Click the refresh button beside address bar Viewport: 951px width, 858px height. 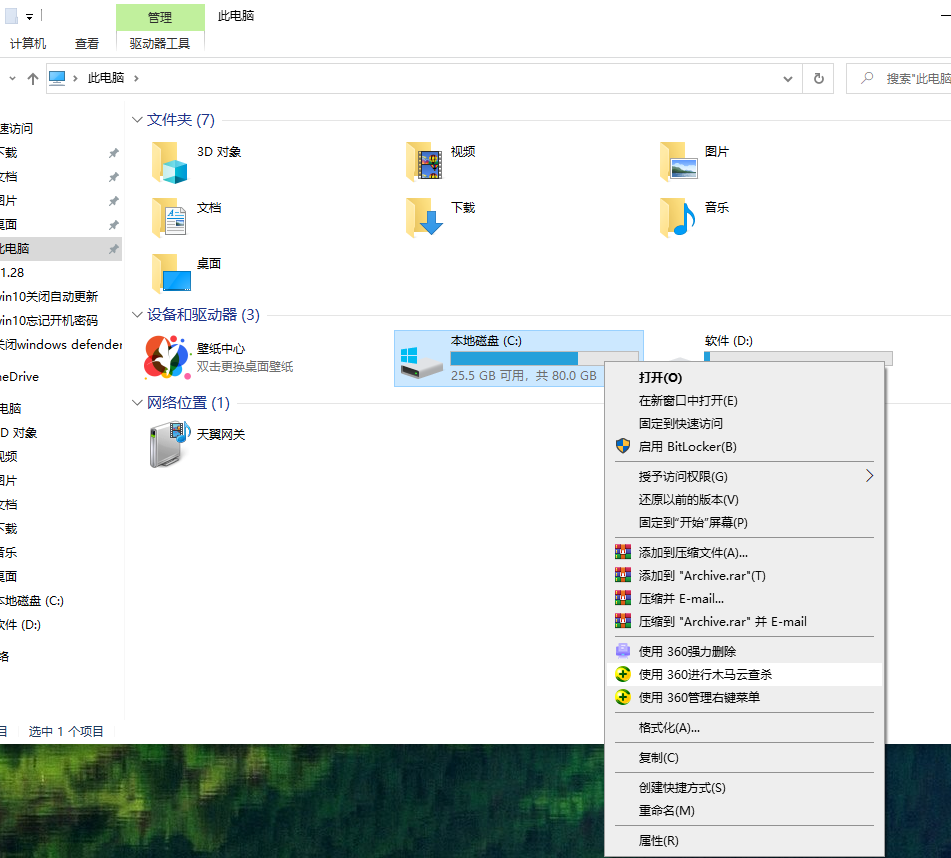tap(819, 78)
